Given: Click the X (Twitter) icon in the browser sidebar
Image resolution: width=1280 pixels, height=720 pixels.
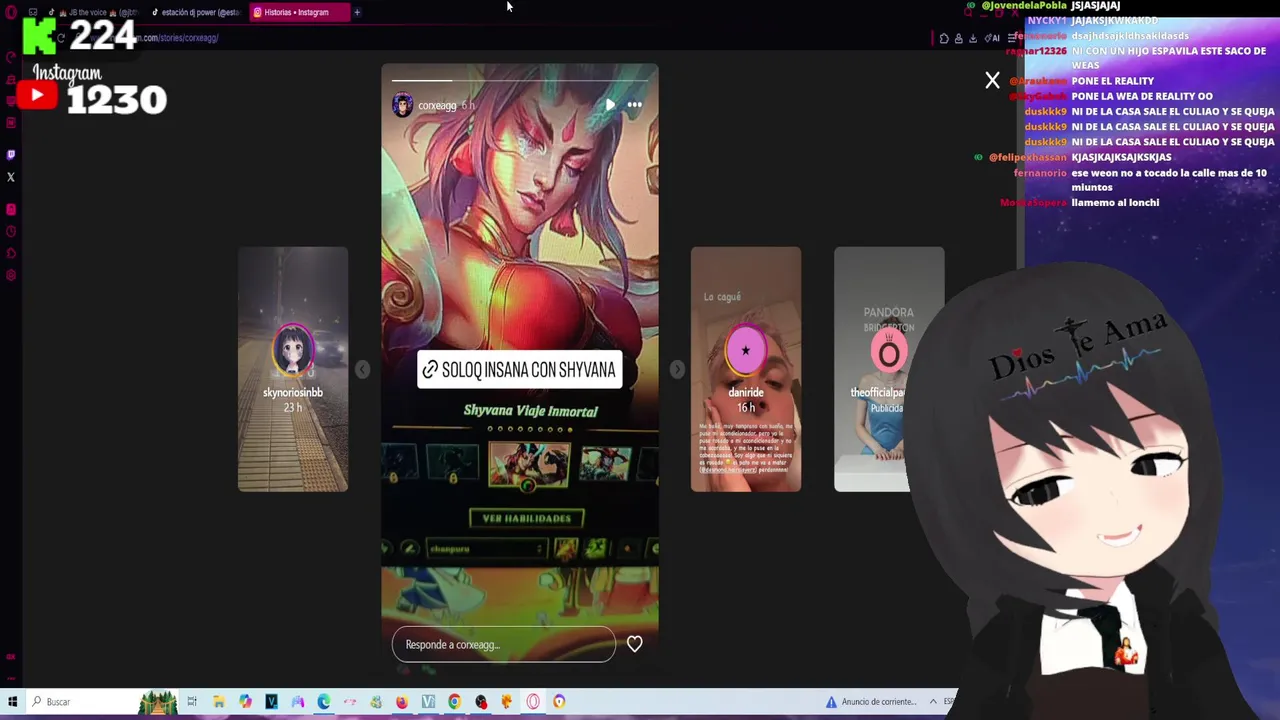Looking at the screenshot, I should coord(11,177).
